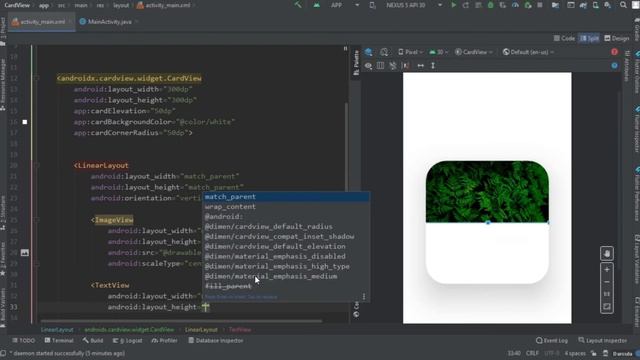Click the androidx.cardview.widget.CardView breadcrumb
The width and height of the screenshot is (640, 360).
coord(129,330)
